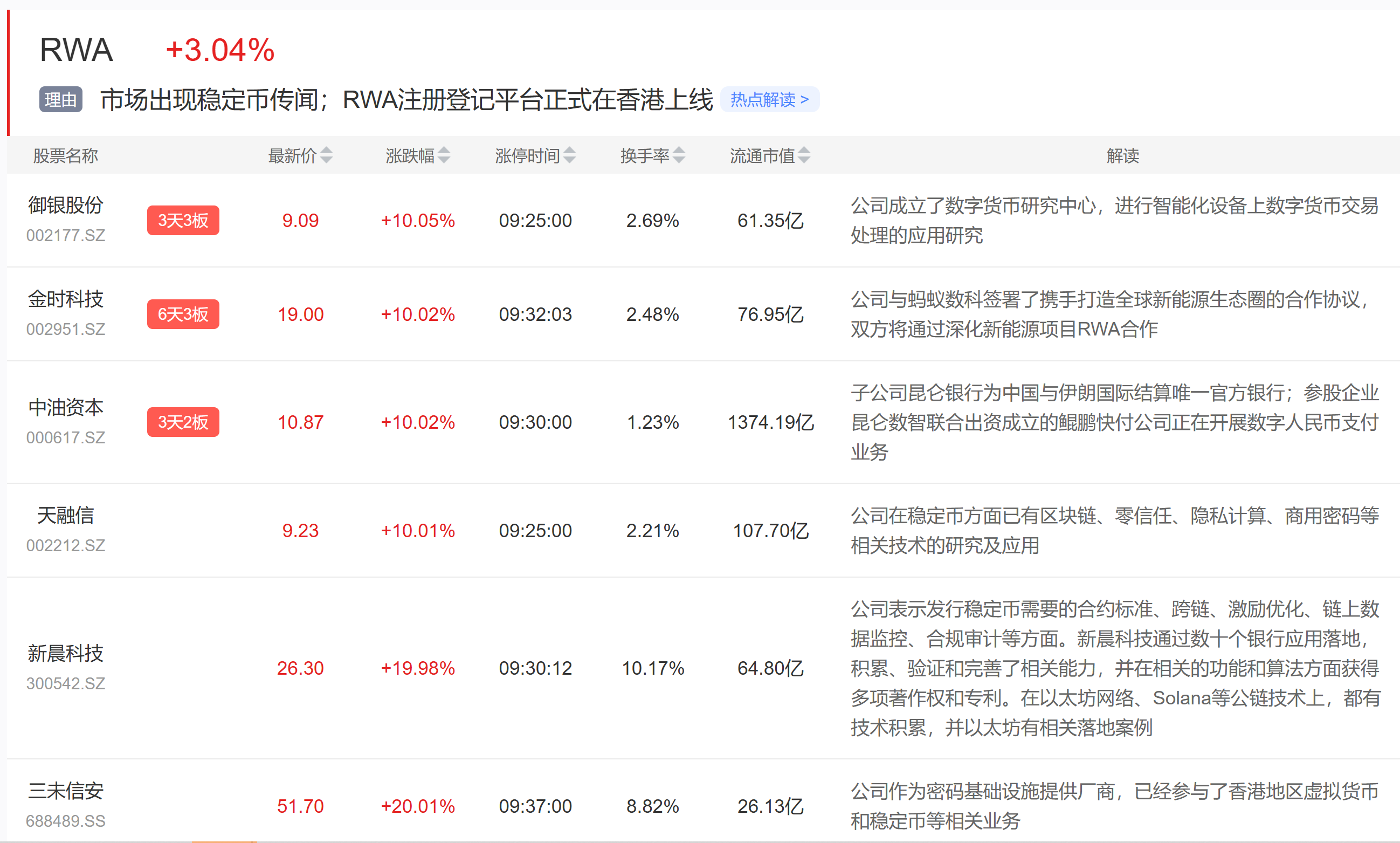This screenshot has width=1400, height=843.
Task: Sort by 涨跌幅 column arrows
Action: (444, 155)
